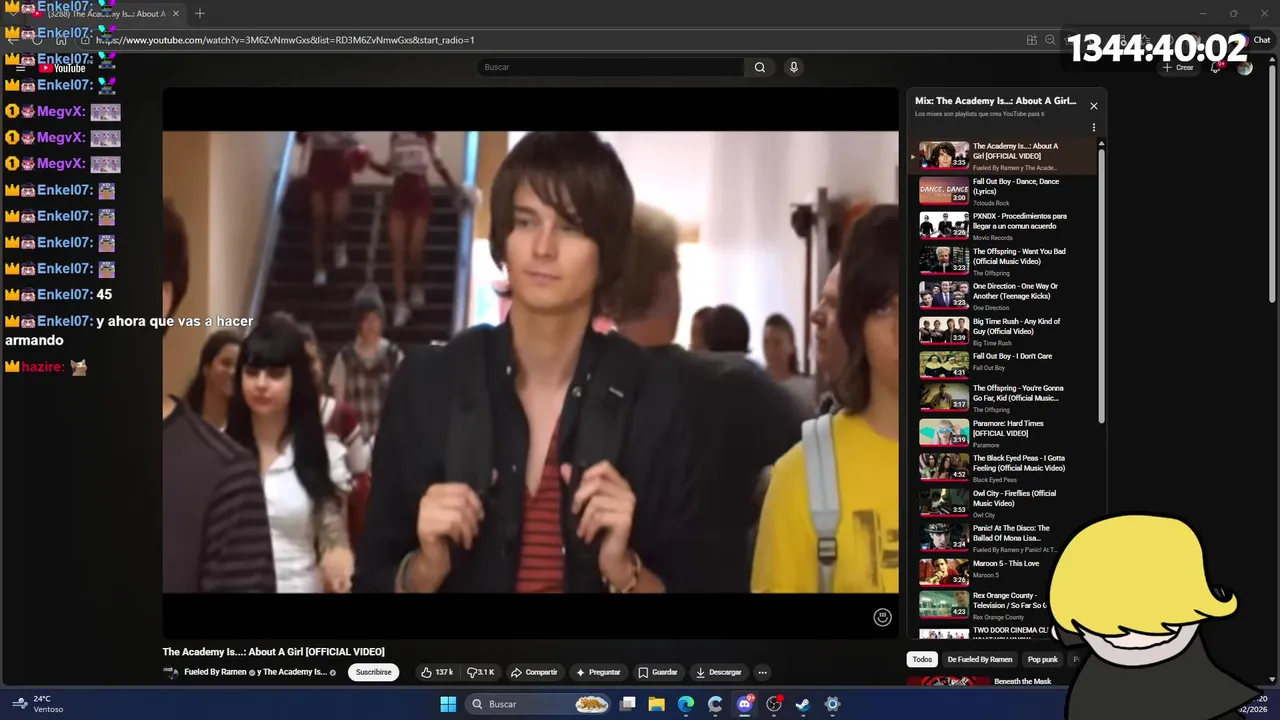The height and width of the screenshot is (720, 1280).
Task: Close the Mix playlist panel
Action: click(x=1093, y=106)
